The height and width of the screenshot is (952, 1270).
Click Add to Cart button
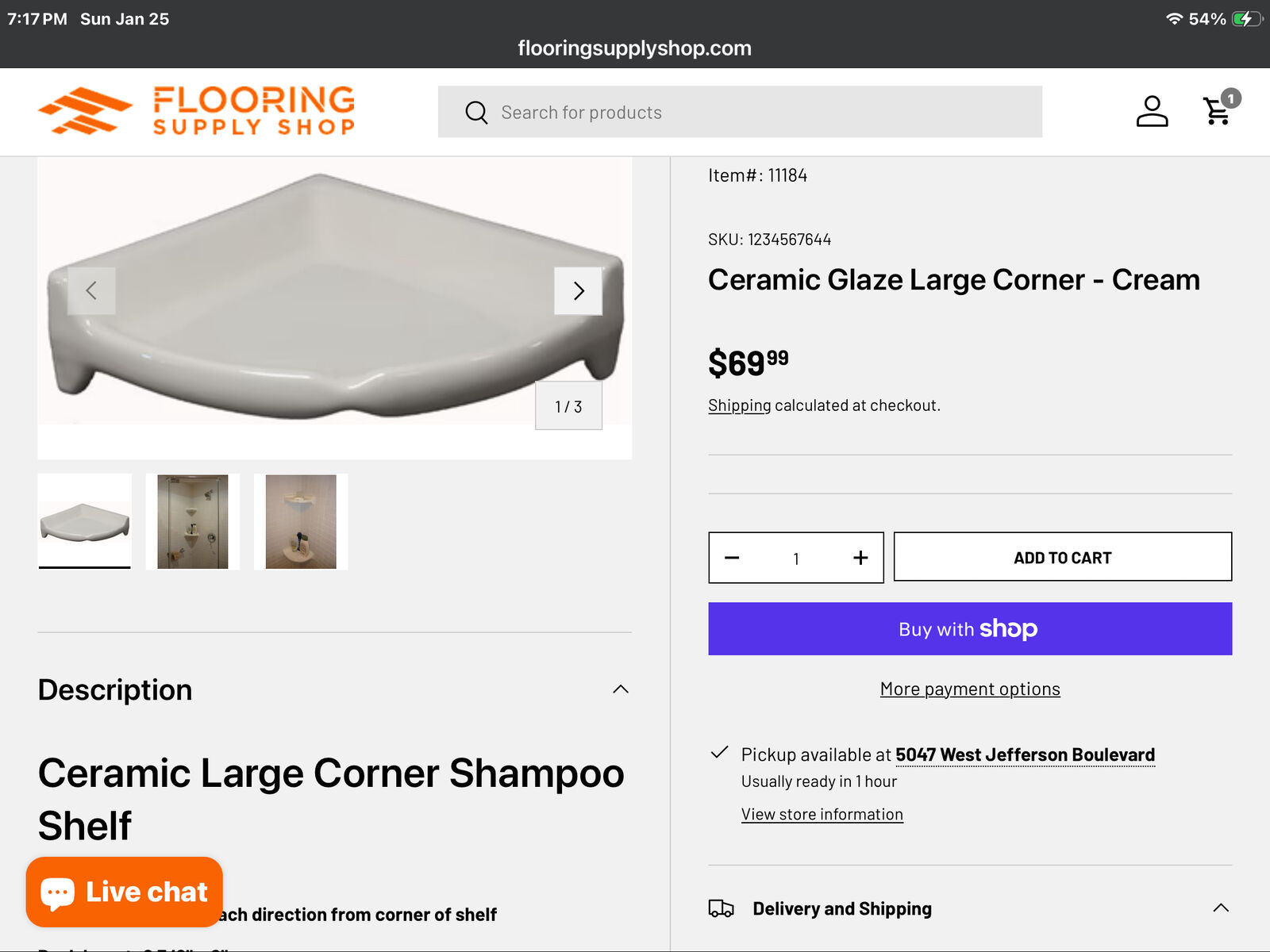click(1062, 557)
